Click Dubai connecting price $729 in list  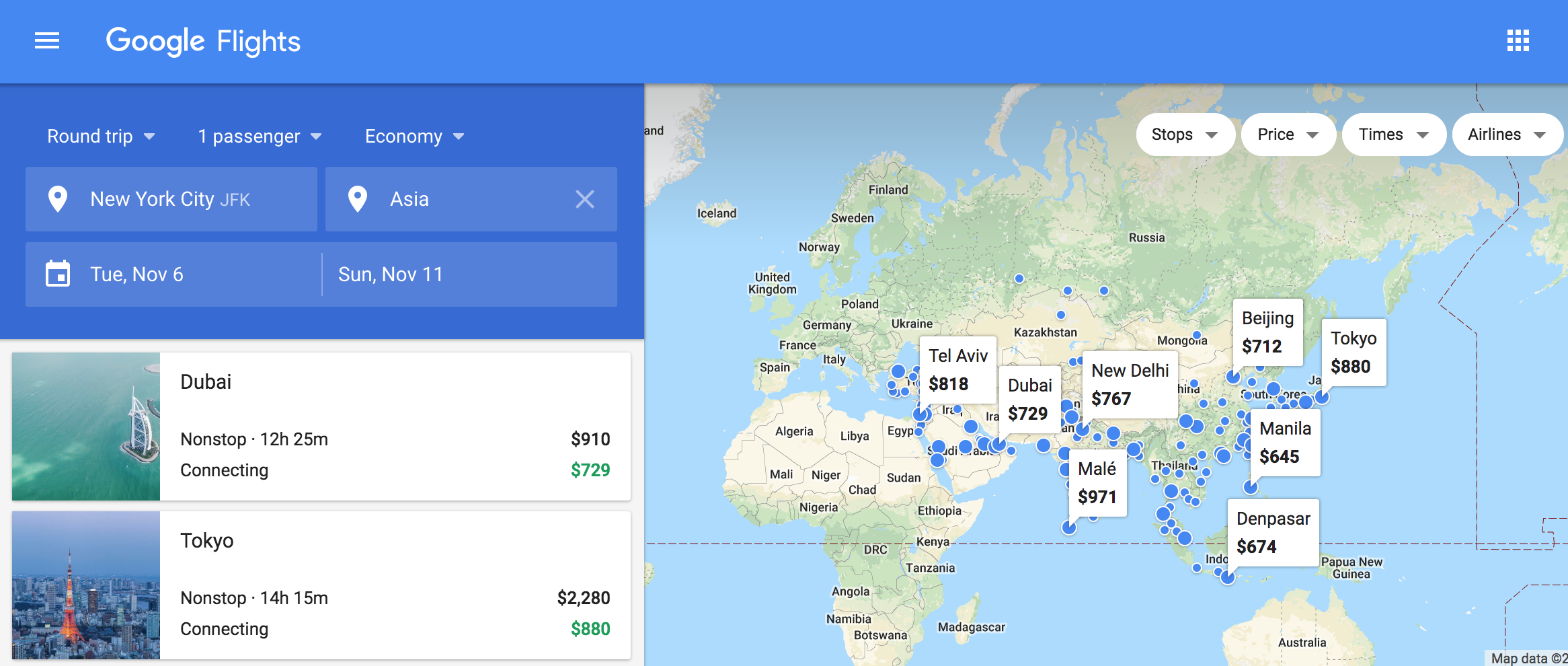590,470
